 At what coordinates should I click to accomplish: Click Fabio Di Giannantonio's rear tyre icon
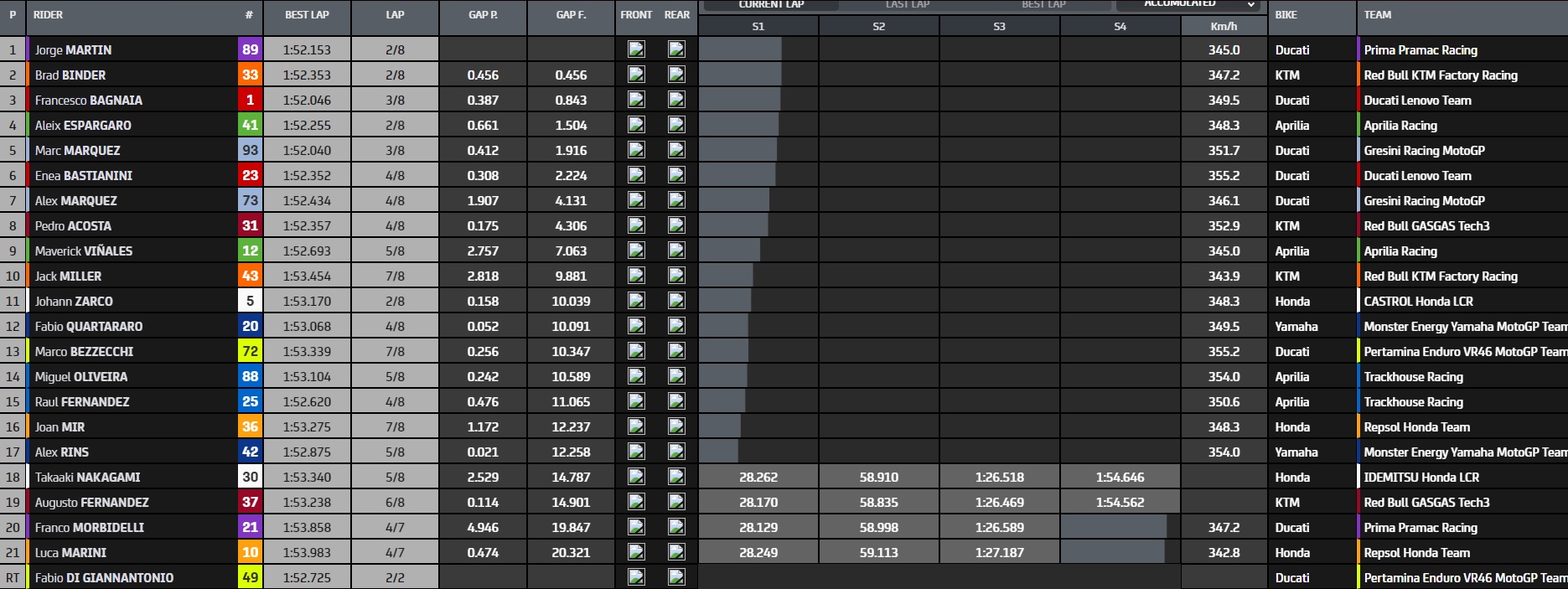click(x=676, y=577)
